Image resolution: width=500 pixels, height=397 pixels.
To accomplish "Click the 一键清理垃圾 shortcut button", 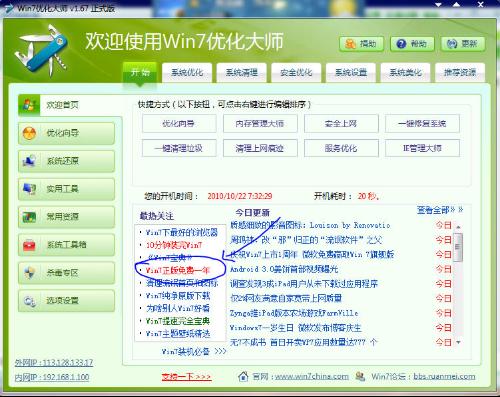I will (179, 148).
